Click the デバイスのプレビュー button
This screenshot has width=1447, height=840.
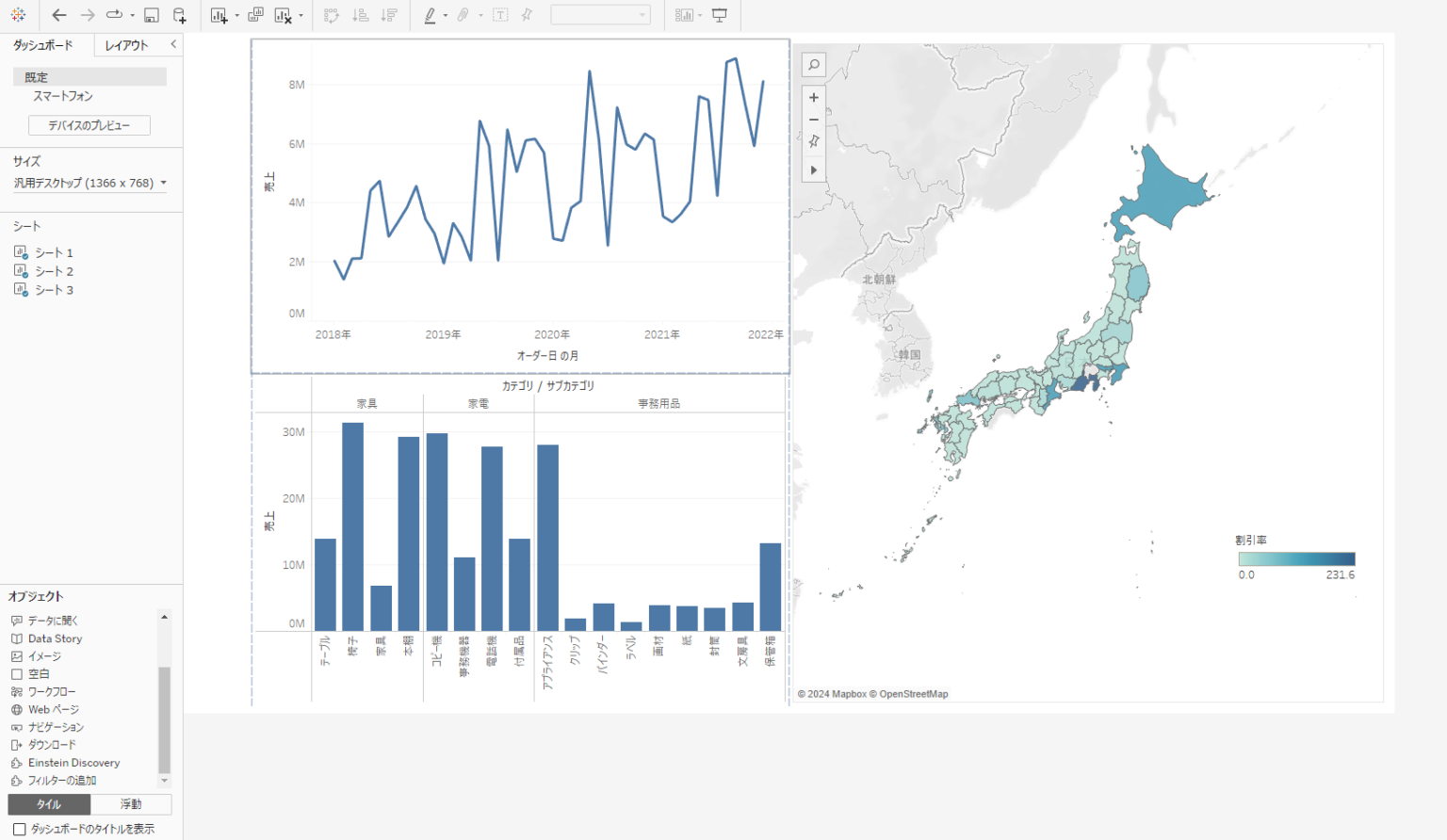point(89,124)
